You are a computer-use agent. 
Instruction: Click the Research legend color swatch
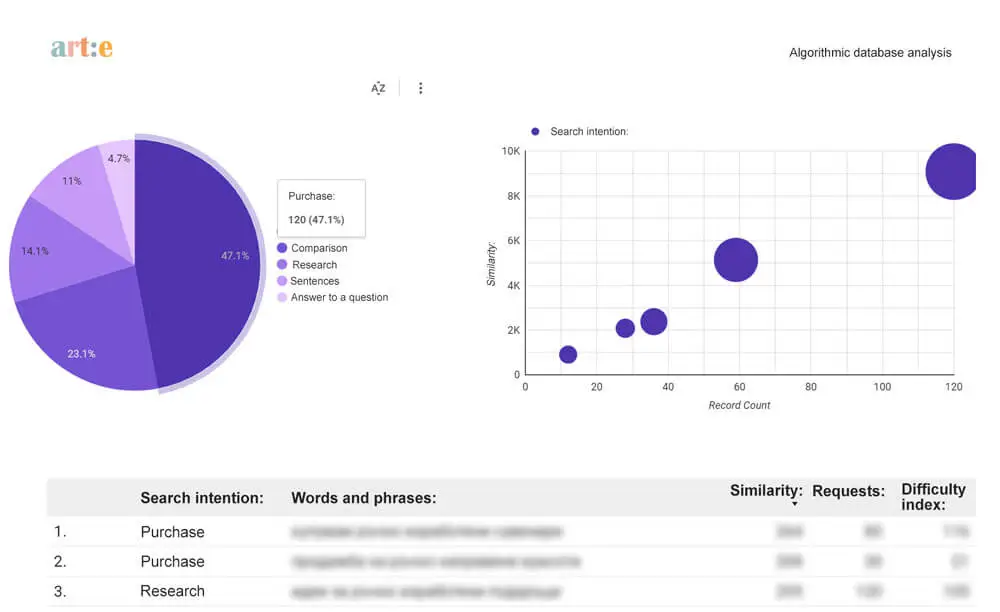pos(283,264)
